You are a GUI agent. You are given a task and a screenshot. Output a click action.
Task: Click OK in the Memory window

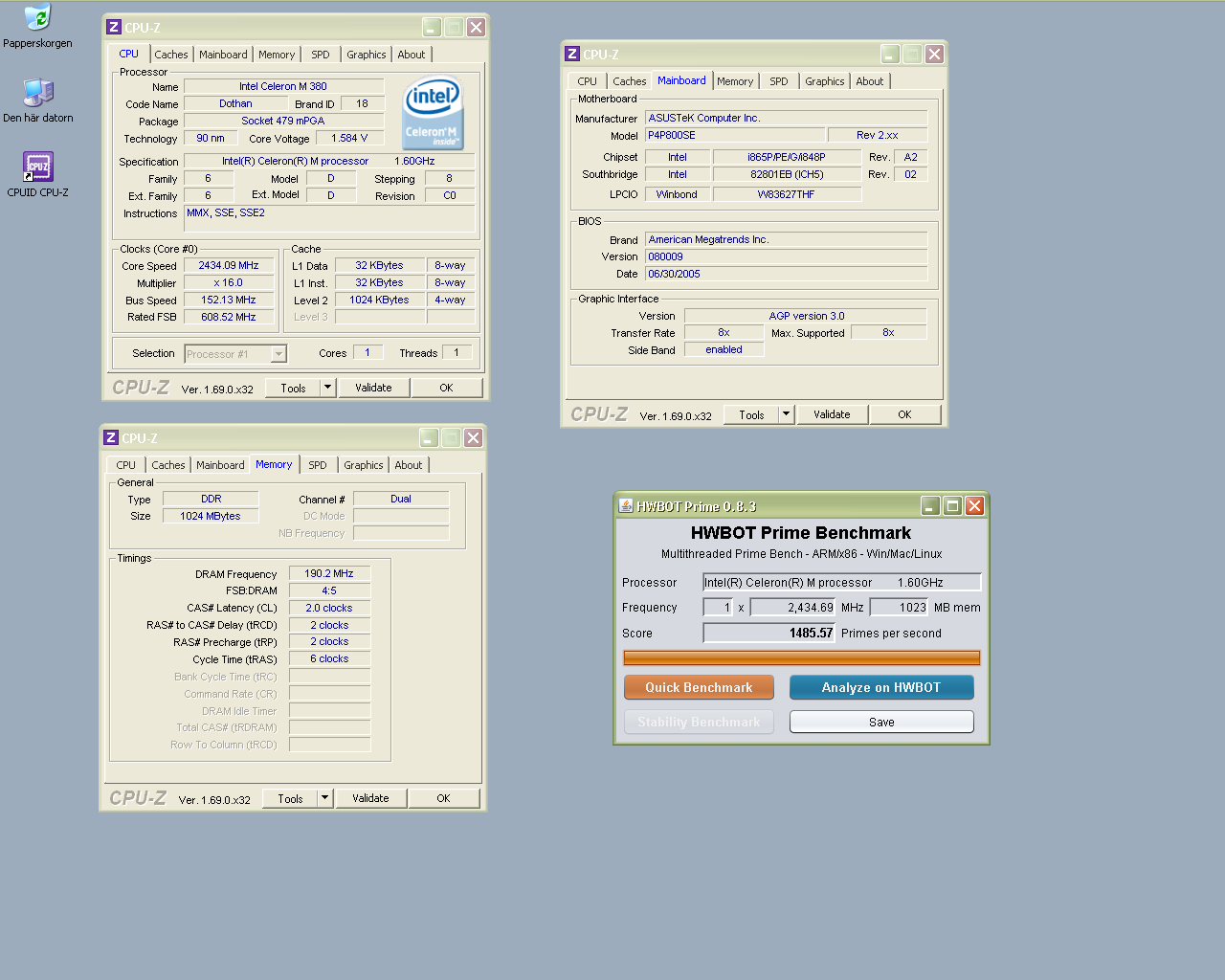click(x=443, y=798)
